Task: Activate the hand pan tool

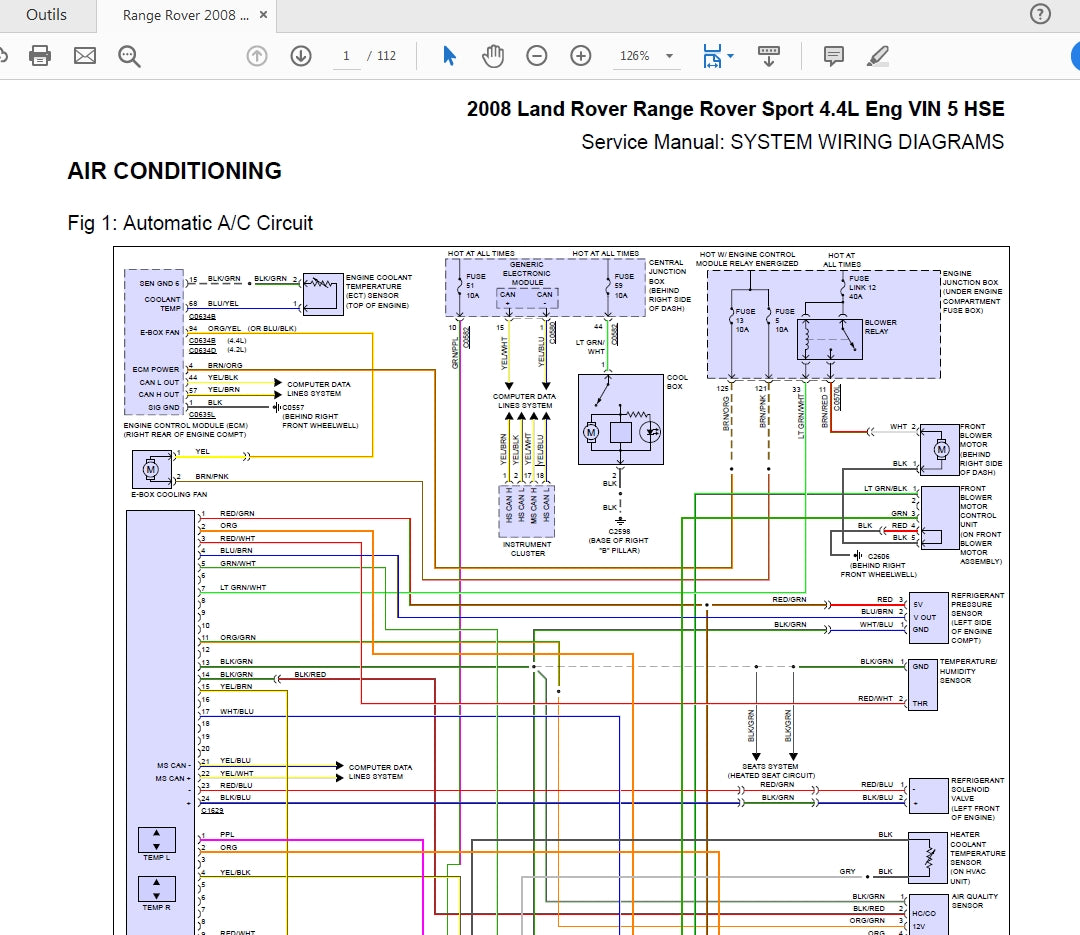Action: click(x=493, y=56)
